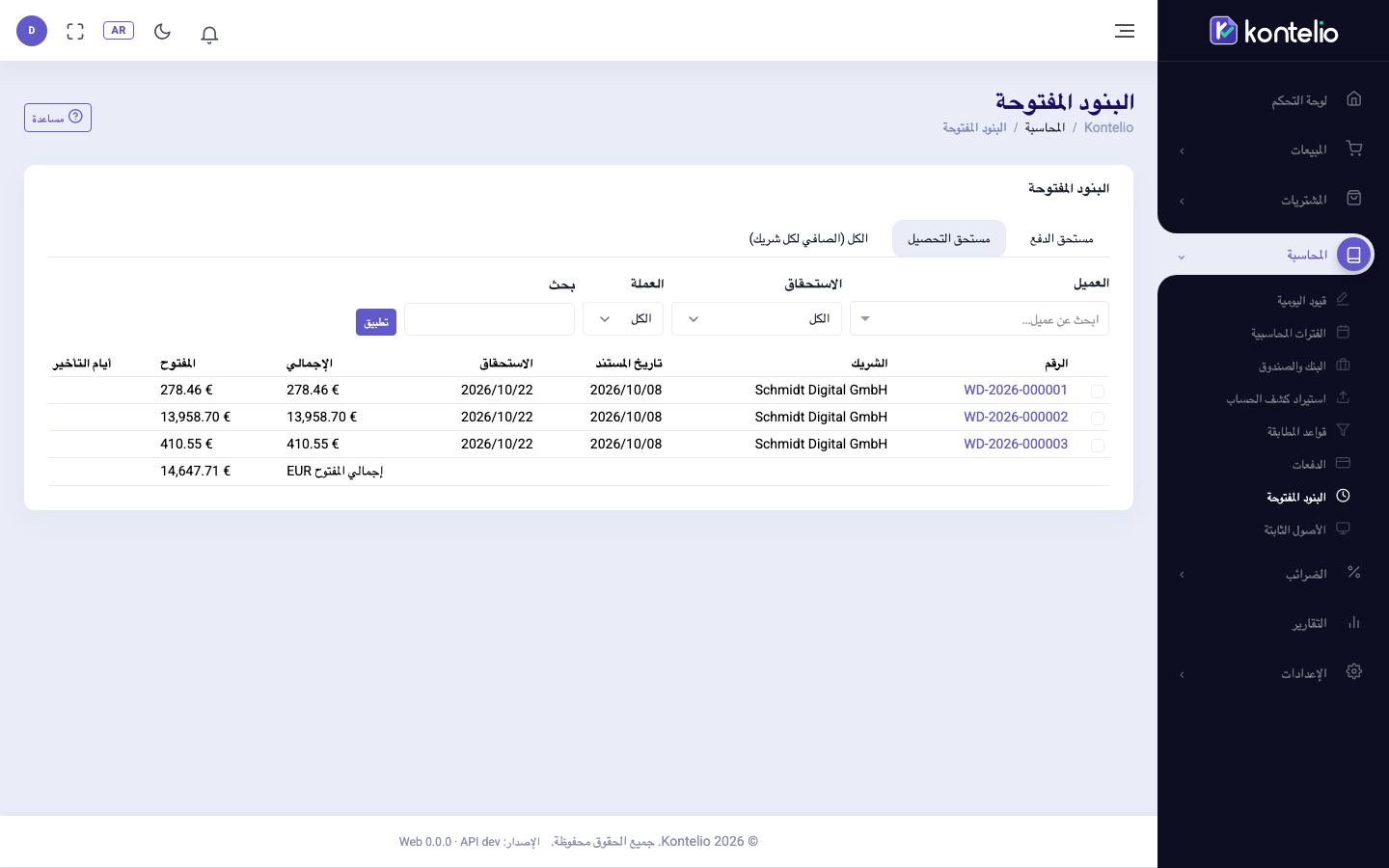Expand المبيعات submenu chevron
The height and width of the screenshot is (868, 1389).
click(1182, 150)
